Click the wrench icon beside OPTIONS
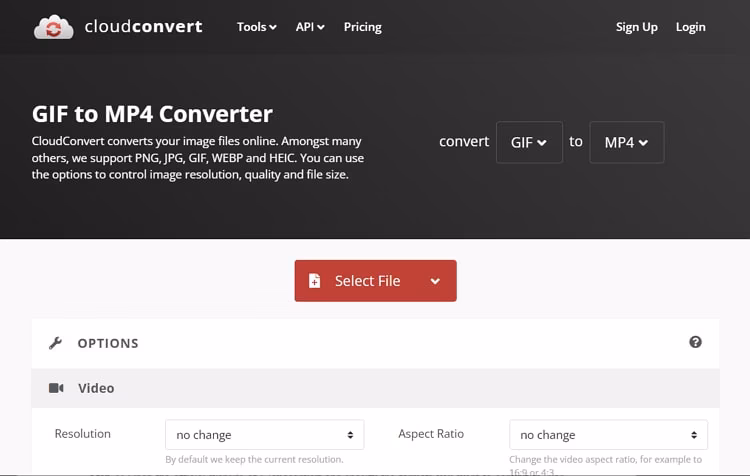 click(55, 343)
